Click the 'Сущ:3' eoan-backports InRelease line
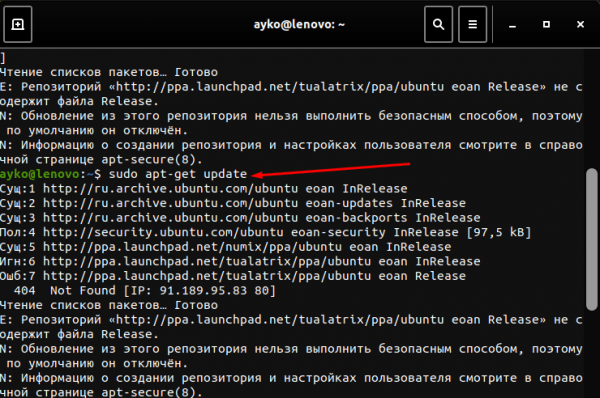 point(240,218)
